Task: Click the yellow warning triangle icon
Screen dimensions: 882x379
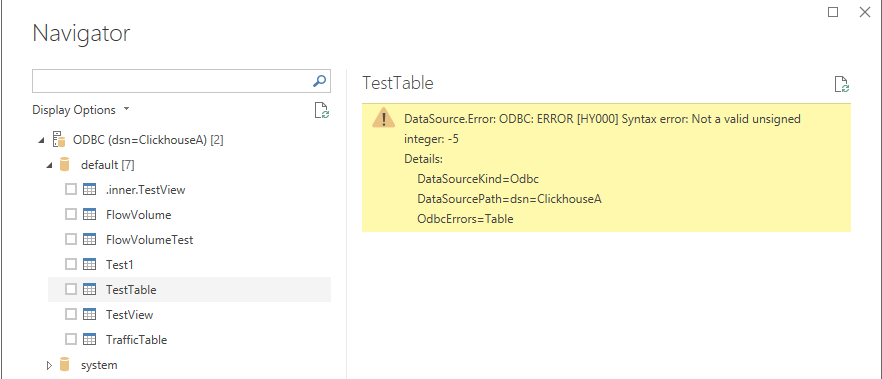Action: click(x=384, y=119)
